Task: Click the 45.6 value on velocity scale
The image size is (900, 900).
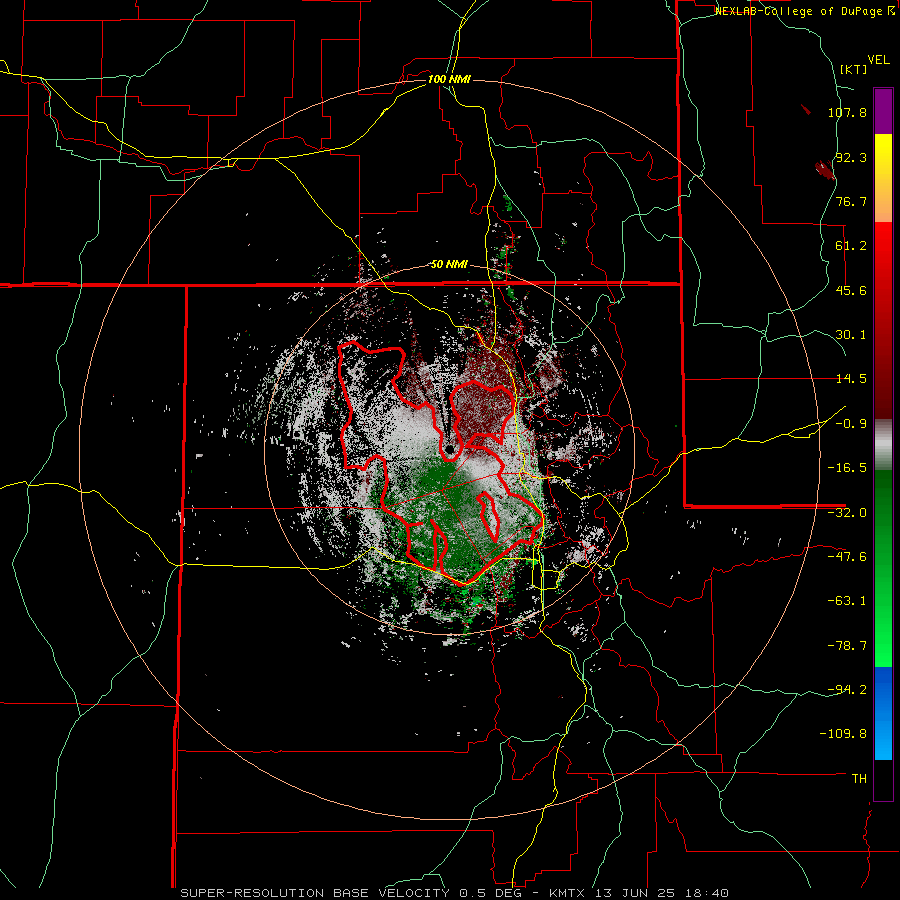Action: coord(851,290)
